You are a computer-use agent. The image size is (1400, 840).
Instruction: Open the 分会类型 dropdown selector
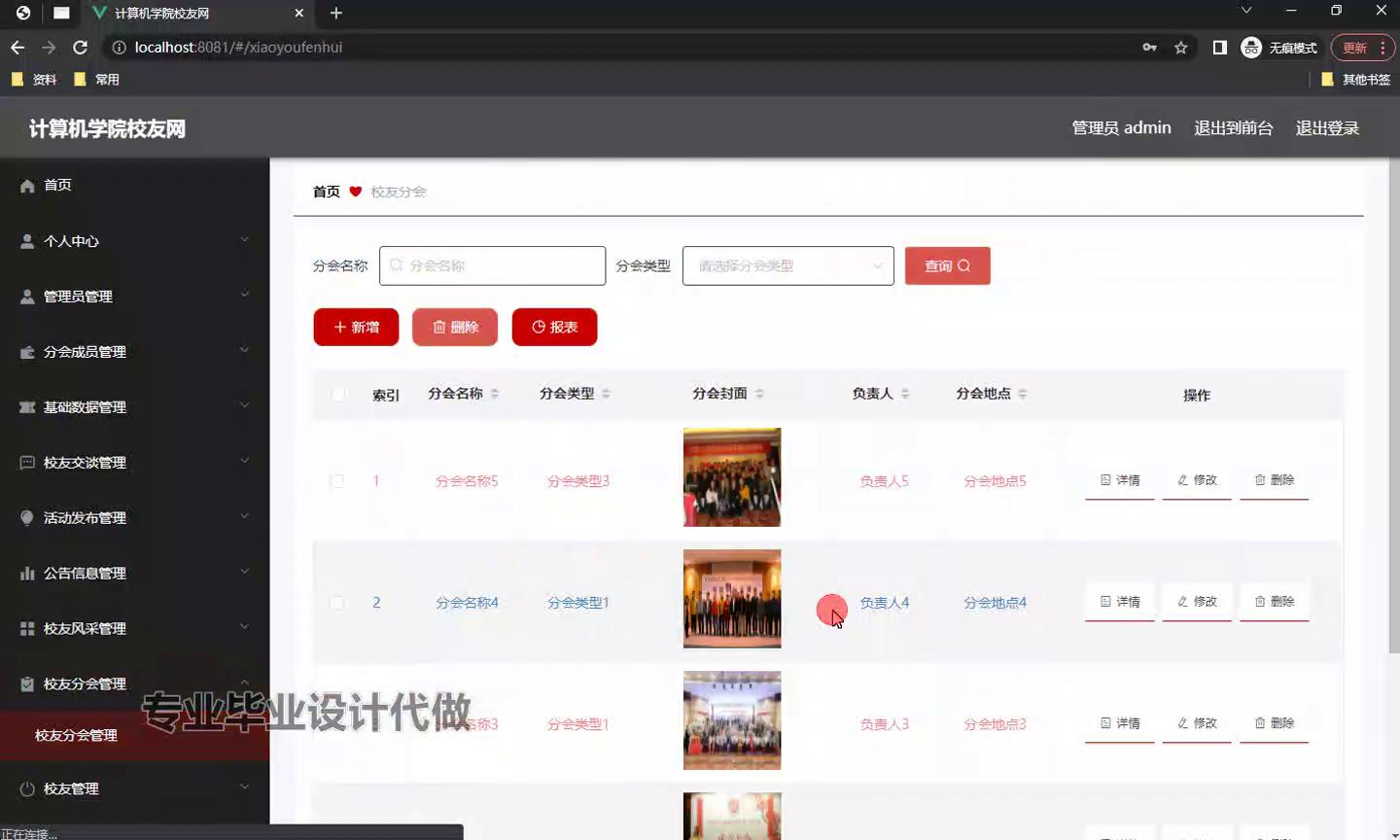787,266
